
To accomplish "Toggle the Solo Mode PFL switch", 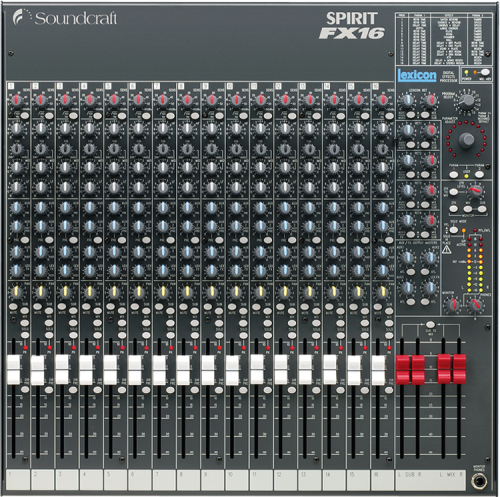I will tap(453, 230).
